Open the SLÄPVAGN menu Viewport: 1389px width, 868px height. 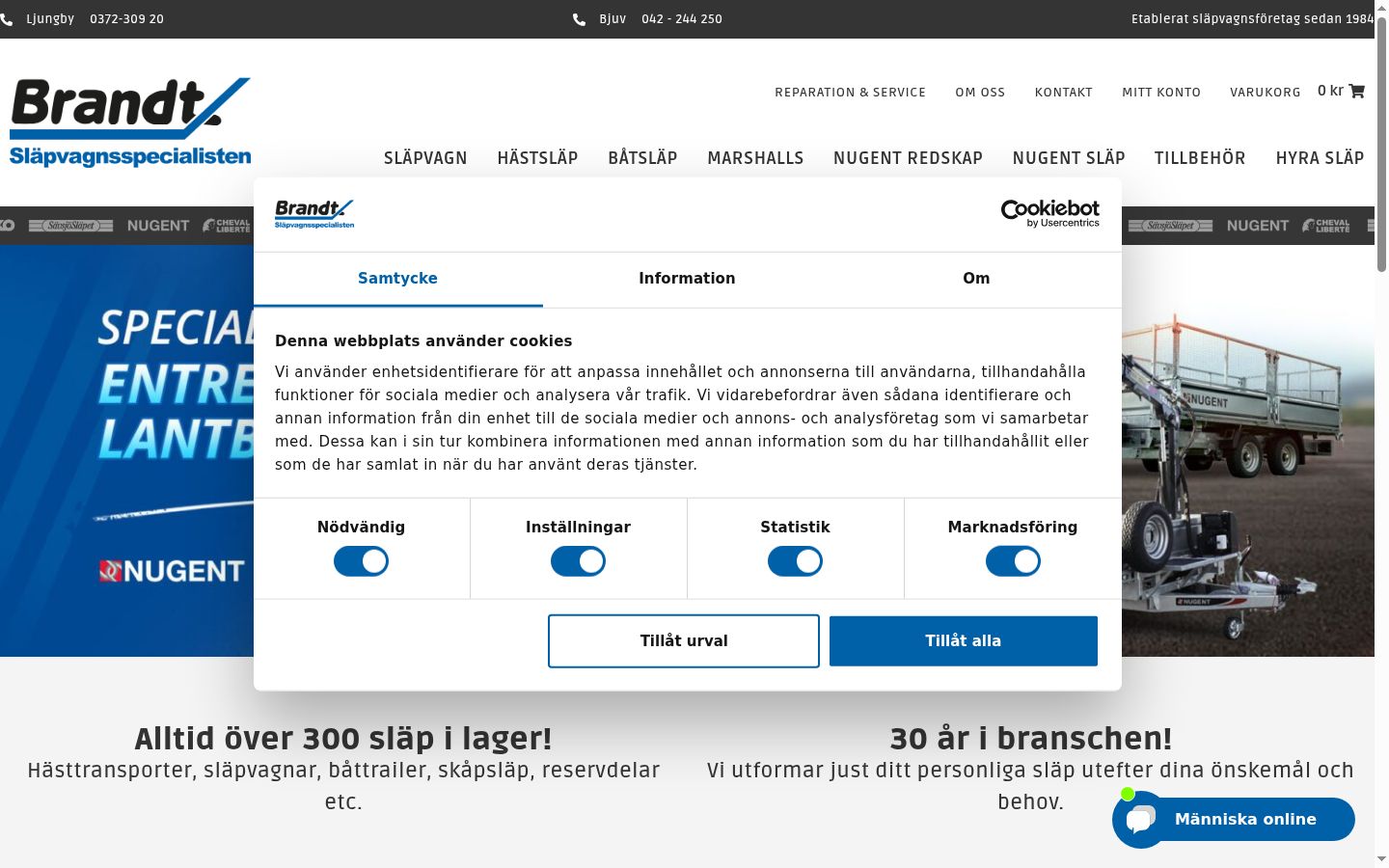[x=425, y=158]
